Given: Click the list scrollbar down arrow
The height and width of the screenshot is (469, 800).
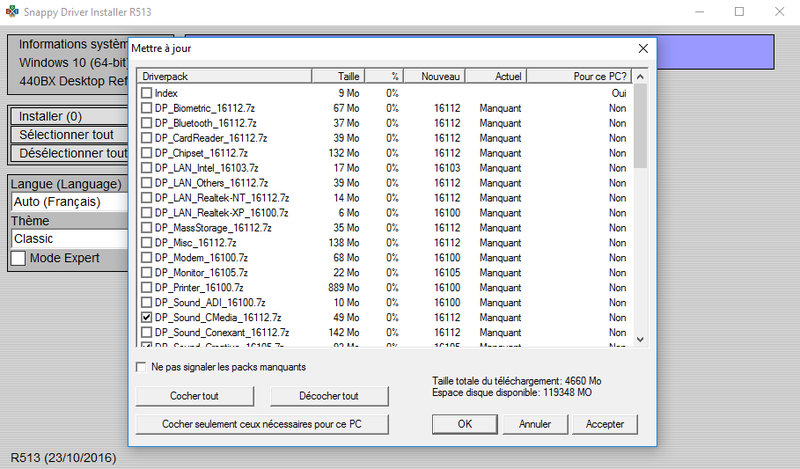Looking at the screenshot, I should click(640, 339).
